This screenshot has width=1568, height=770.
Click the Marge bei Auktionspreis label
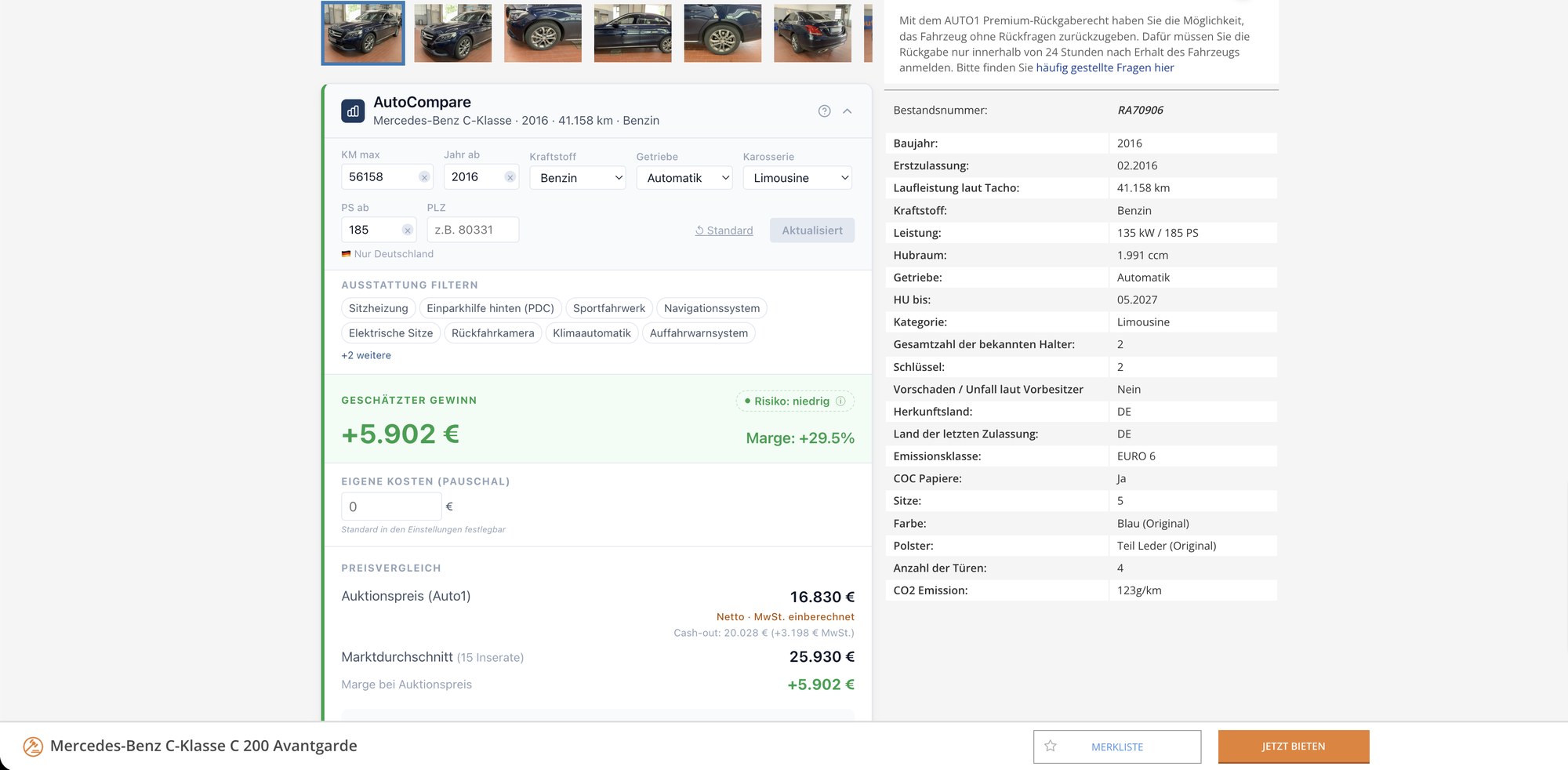click(x=406, y=685)
